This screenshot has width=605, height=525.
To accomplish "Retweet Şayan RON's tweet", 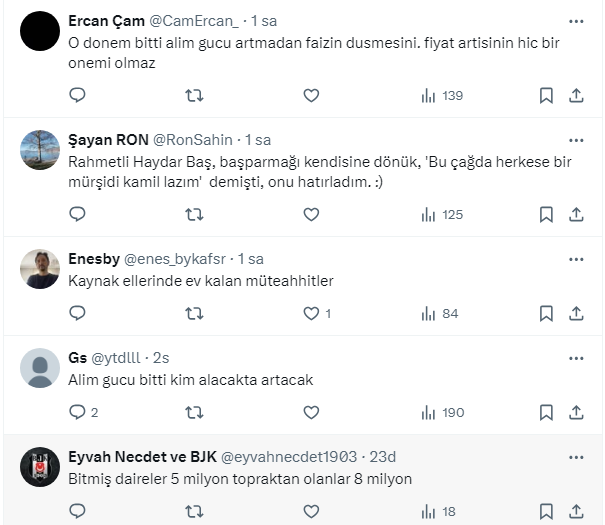I will 195,214.
